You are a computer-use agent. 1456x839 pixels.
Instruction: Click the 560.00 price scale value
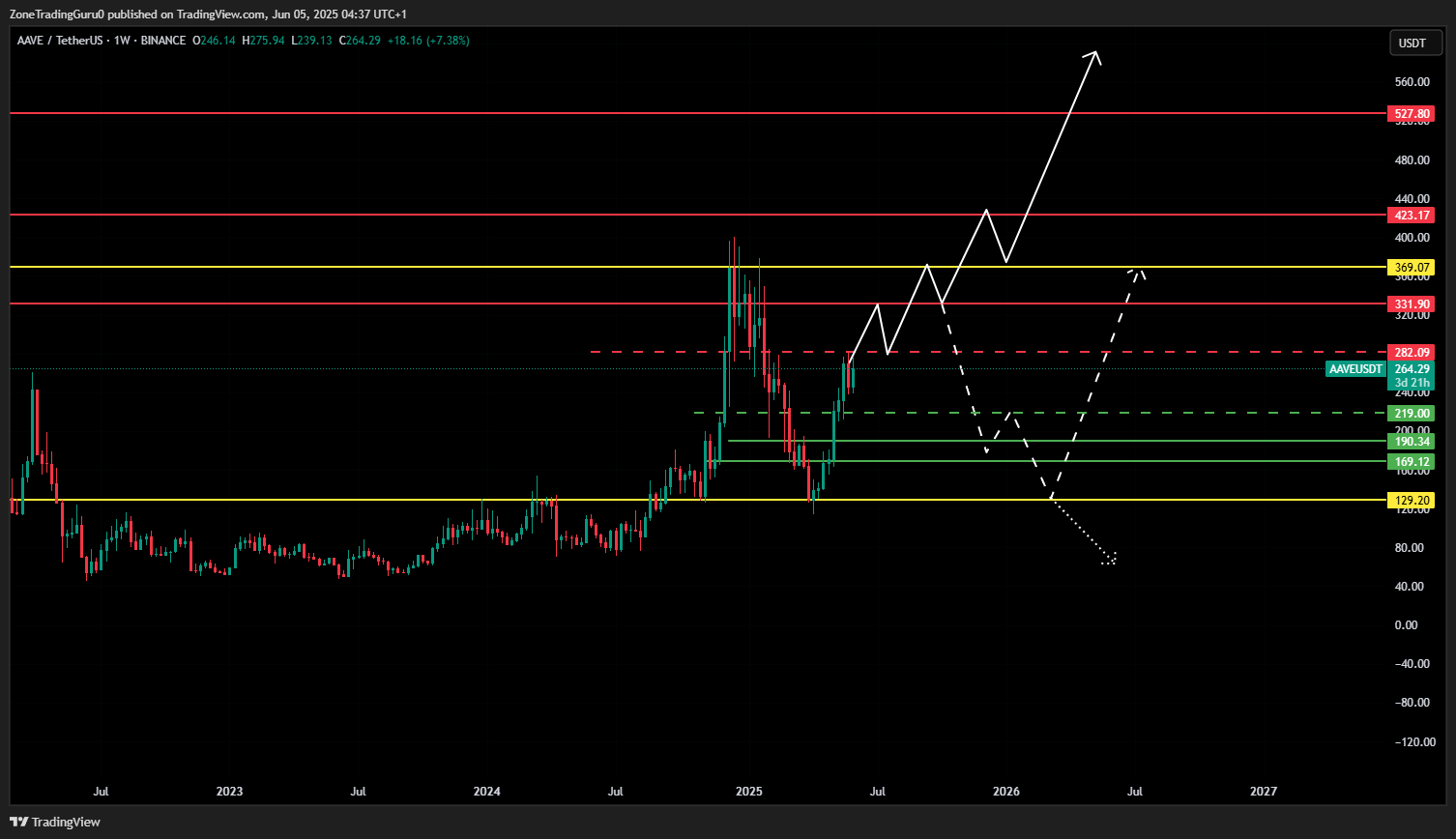pos(1412,82)
